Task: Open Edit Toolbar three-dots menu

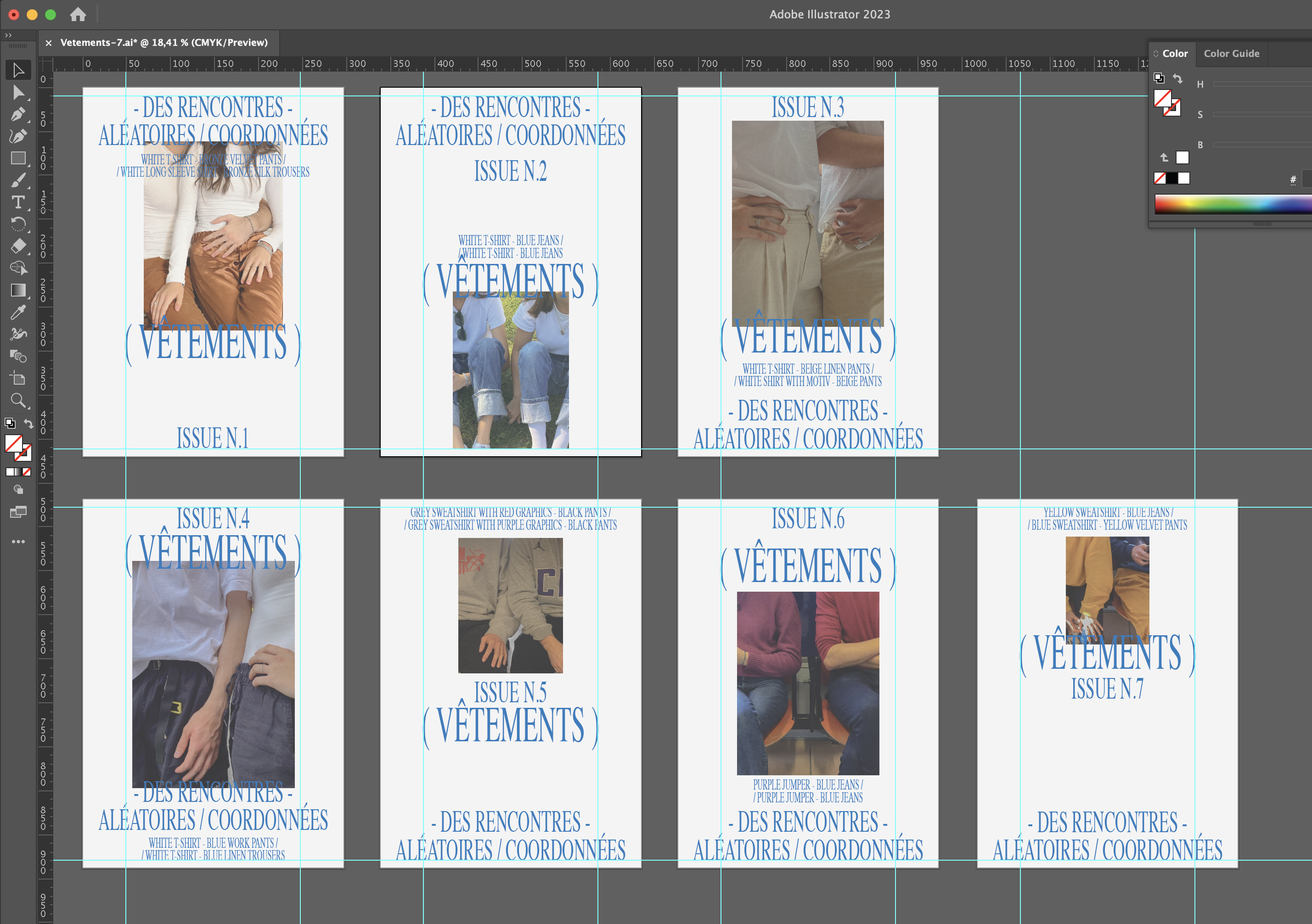Action: pyautogui.click(x=18, y=541)
